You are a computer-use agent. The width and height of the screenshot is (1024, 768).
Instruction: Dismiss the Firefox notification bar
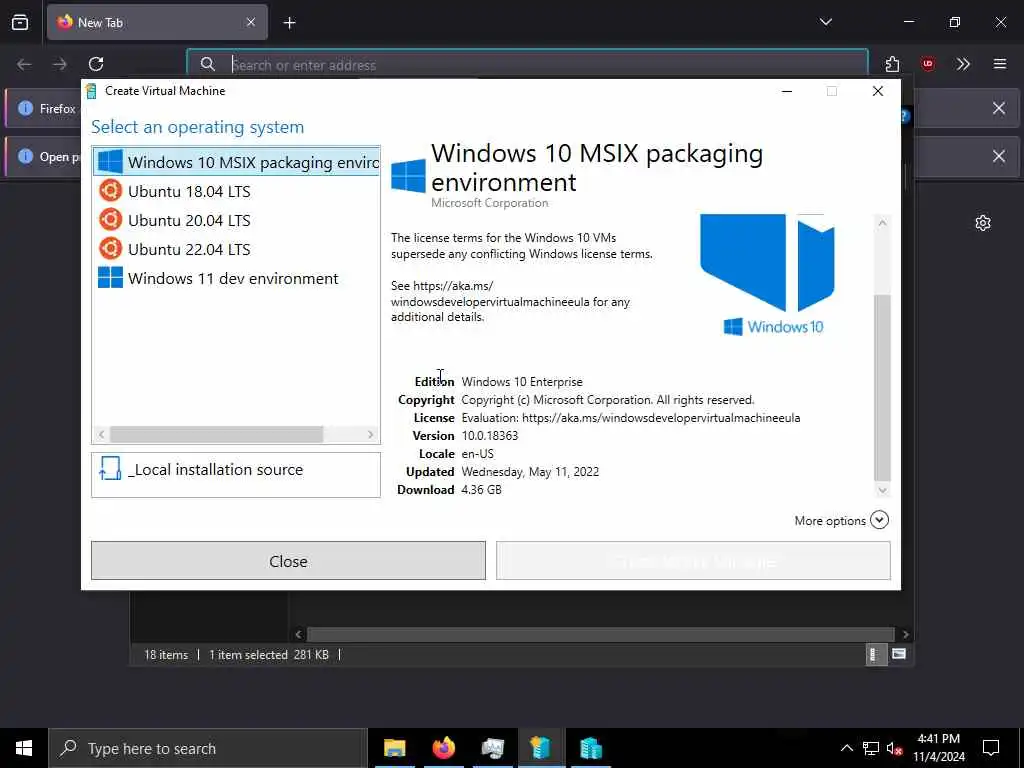click(x=999, y=108)
